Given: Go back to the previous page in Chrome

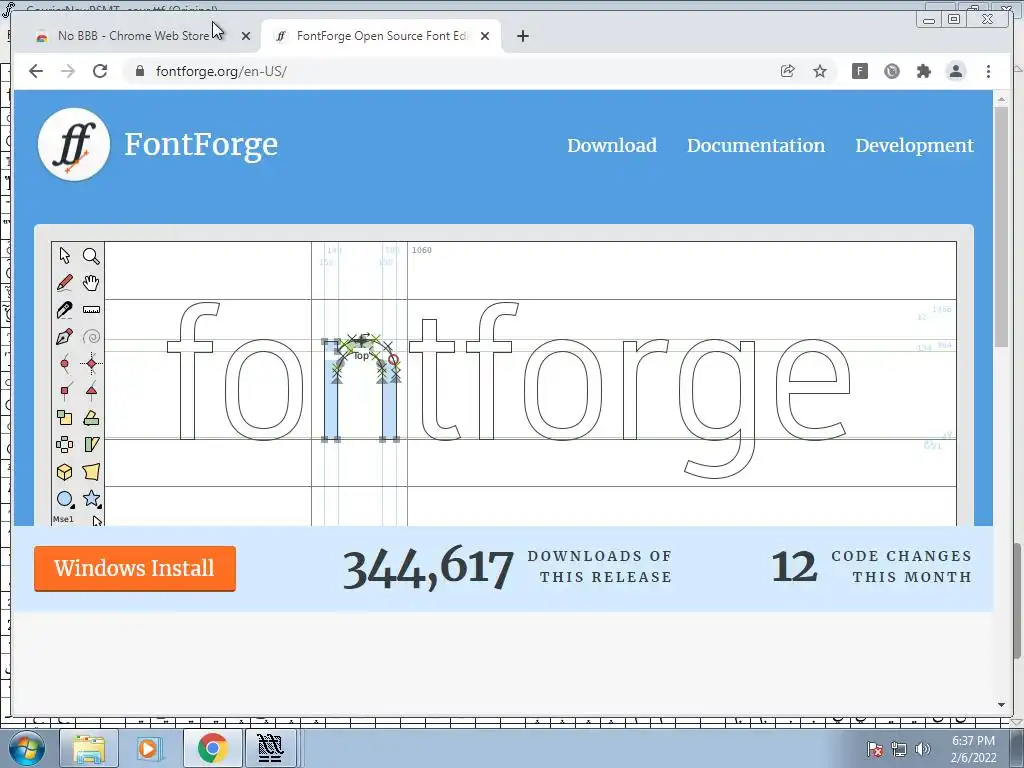Looking at the screenshot, I should (x=36, y=71).
